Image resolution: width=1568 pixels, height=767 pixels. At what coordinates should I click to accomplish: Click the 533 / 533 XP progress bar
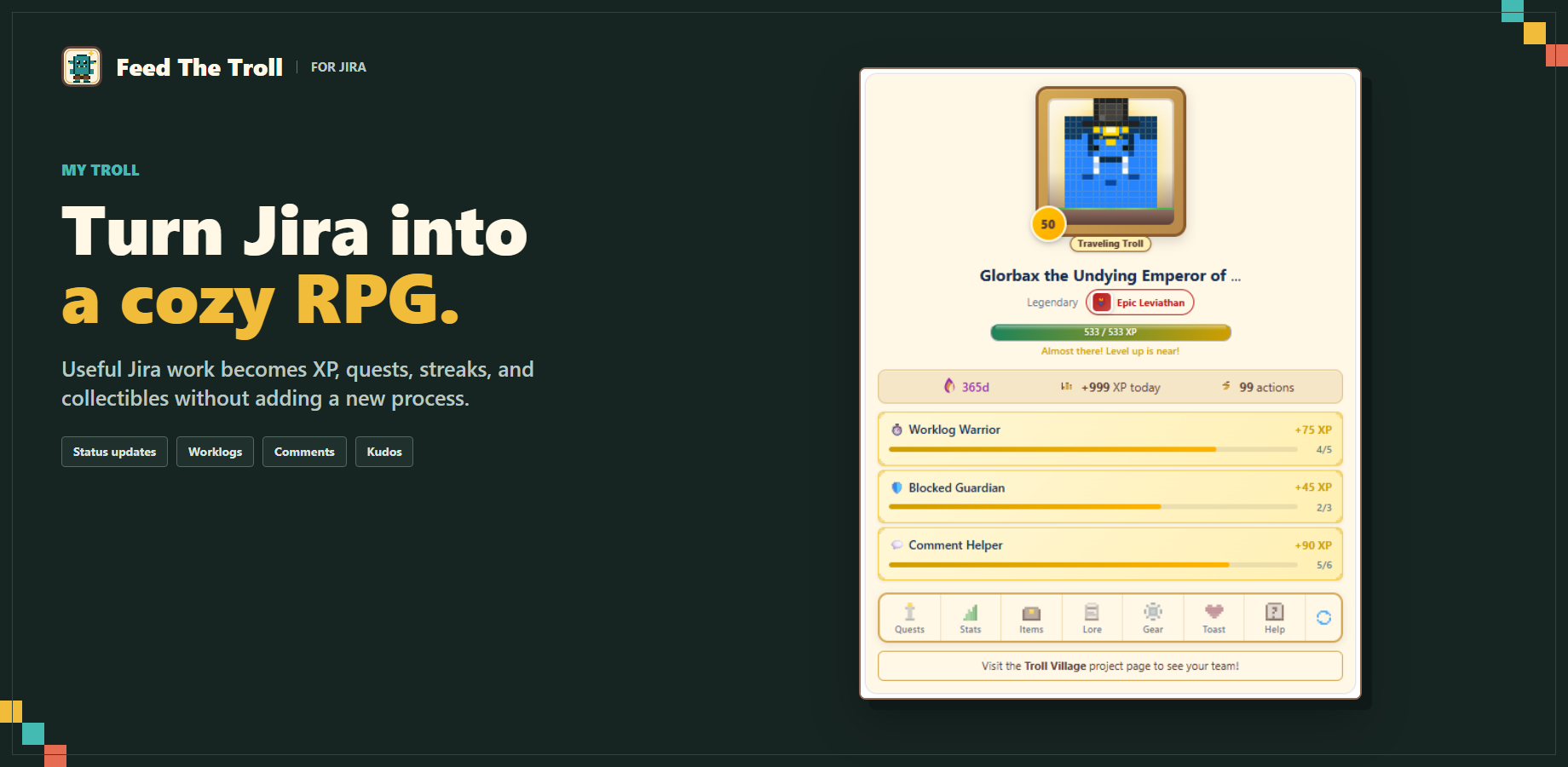(x=1110, y=332)
